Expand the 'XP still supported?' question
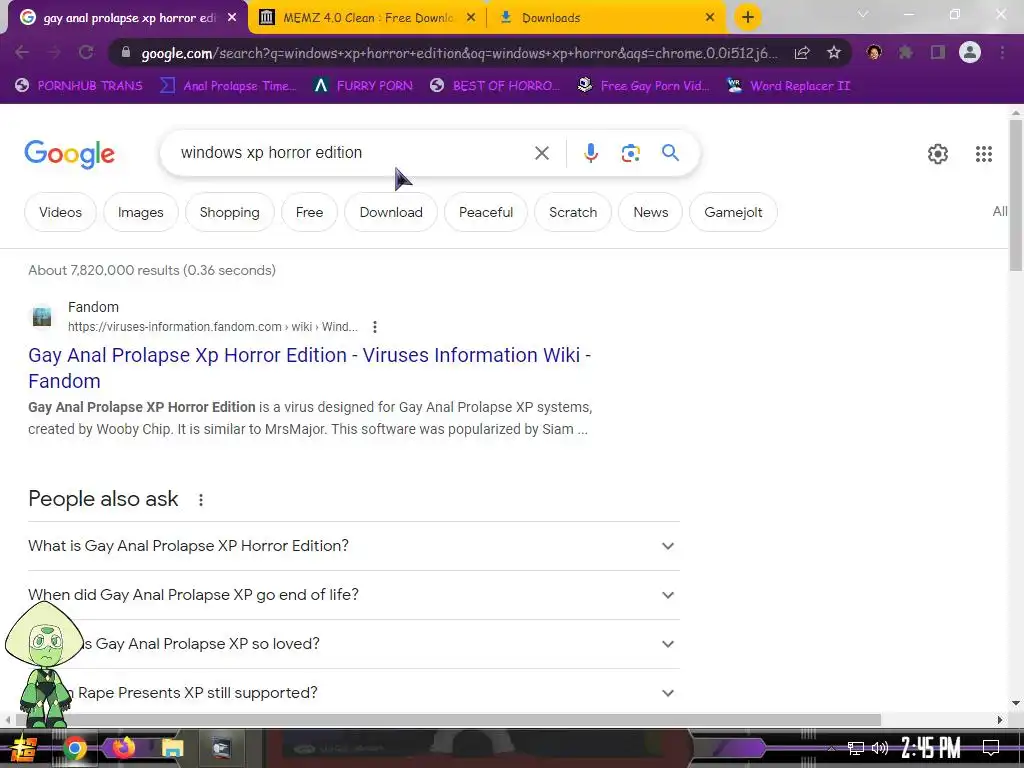Image resolution: width=1024 pixels, height=768 pixels. [x=354, y=693]
